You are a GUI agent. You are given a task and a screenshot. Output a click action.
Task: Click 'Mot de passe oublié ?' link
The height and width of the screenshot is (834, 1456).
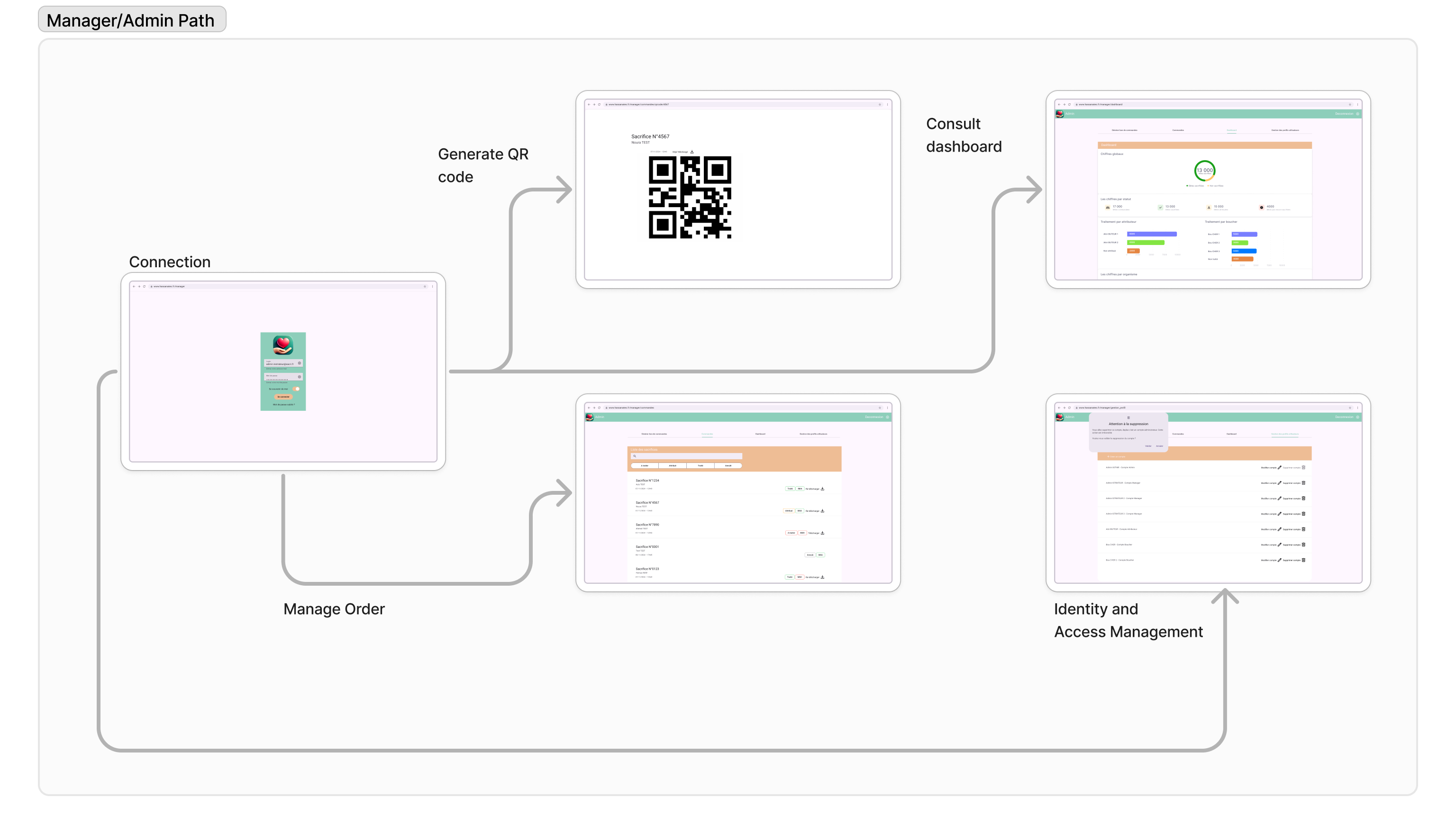[283, 404]
